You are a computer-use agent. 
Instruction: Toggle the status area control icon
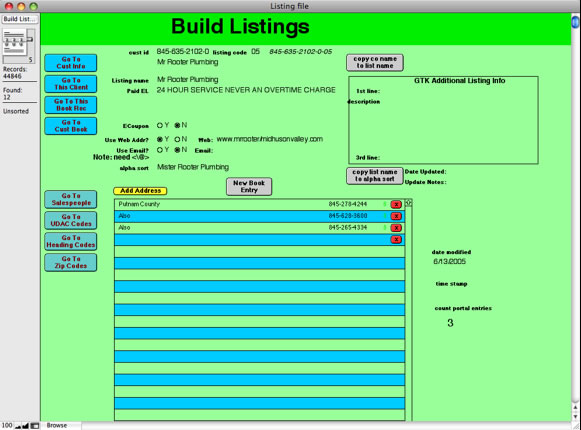pyautogui.click(x=34, y=426)
